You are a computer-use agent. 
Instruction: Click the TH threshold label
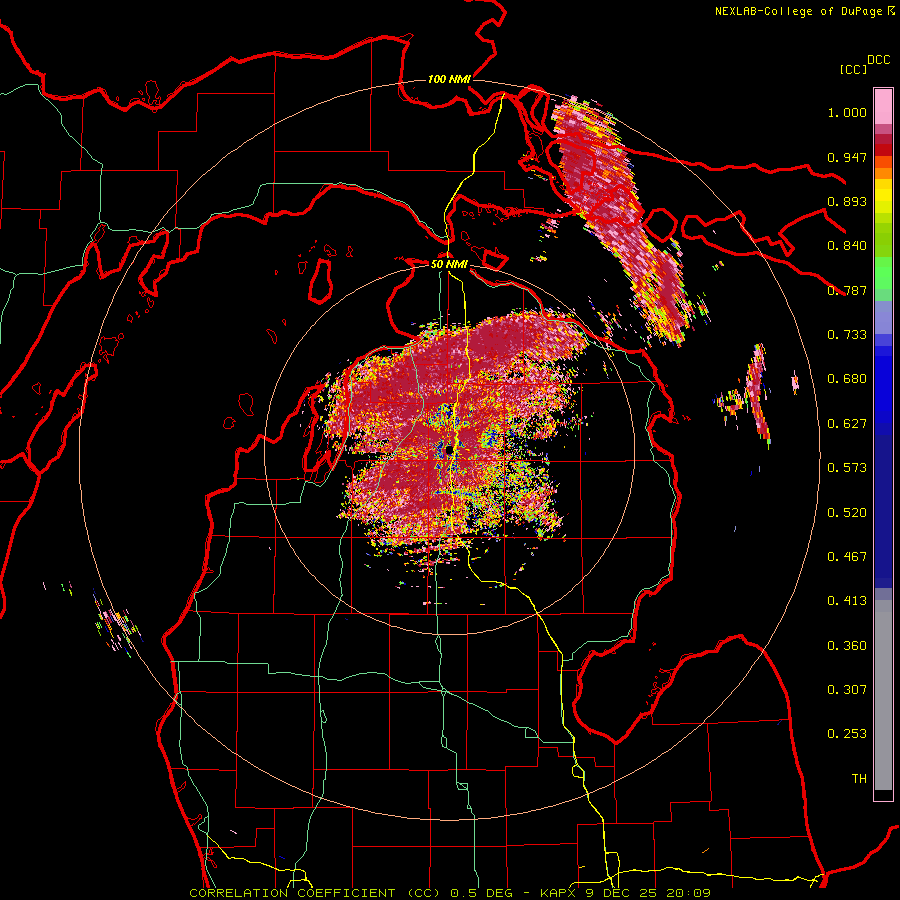point(859,779)
